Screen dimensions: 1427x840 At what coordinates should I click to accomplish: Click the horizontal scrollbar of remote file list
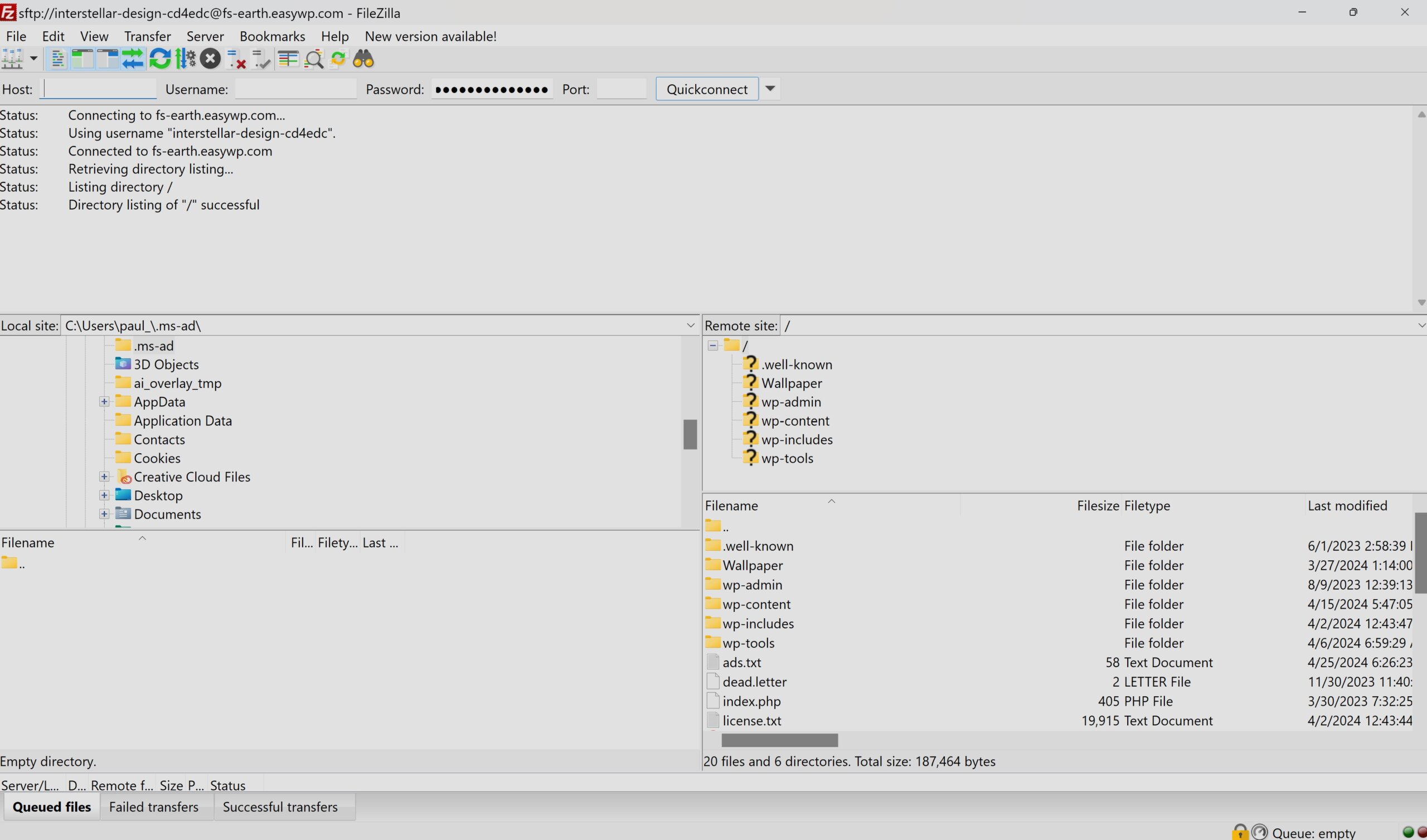tap(780, 740)
